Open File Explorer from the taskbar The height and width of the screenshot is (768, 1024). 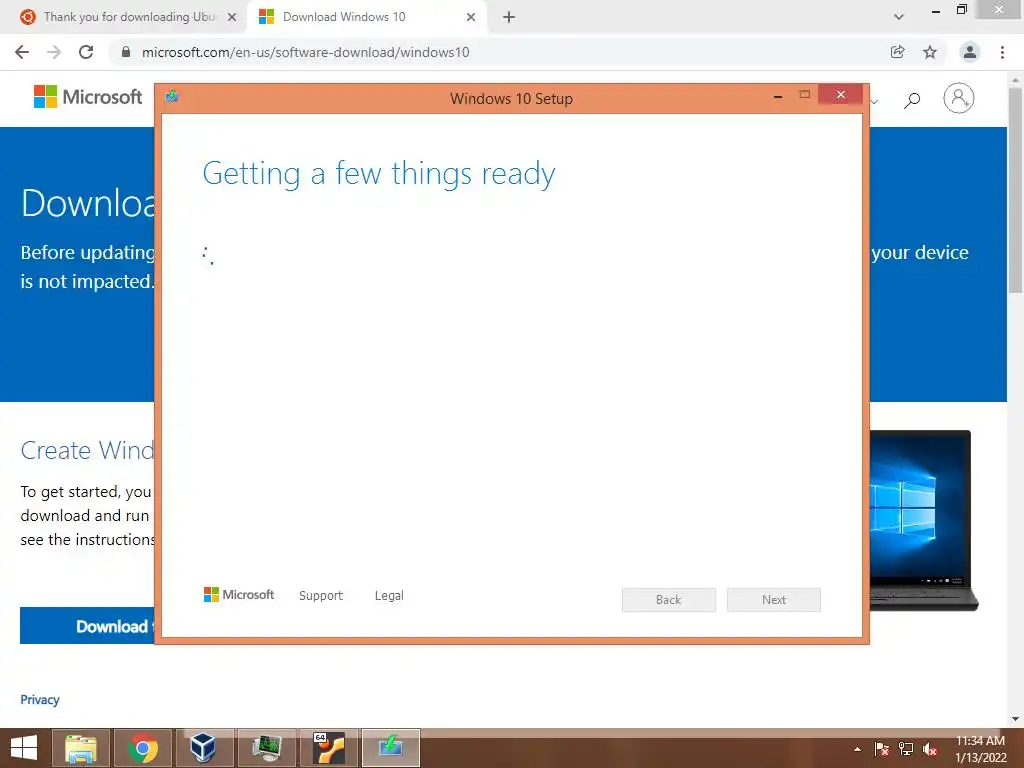[81, 748]
